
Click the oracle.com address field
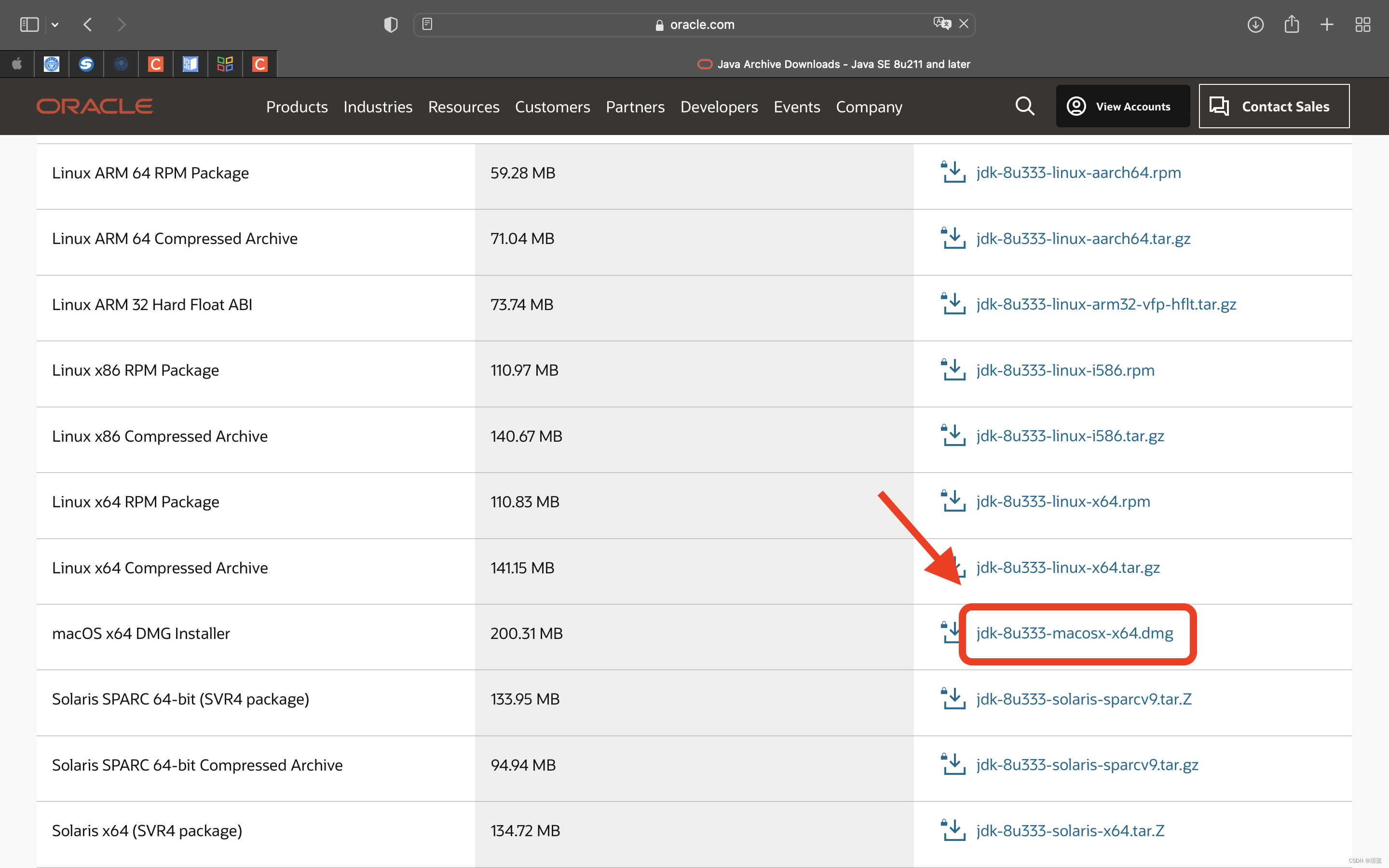(x=694, y=25)
